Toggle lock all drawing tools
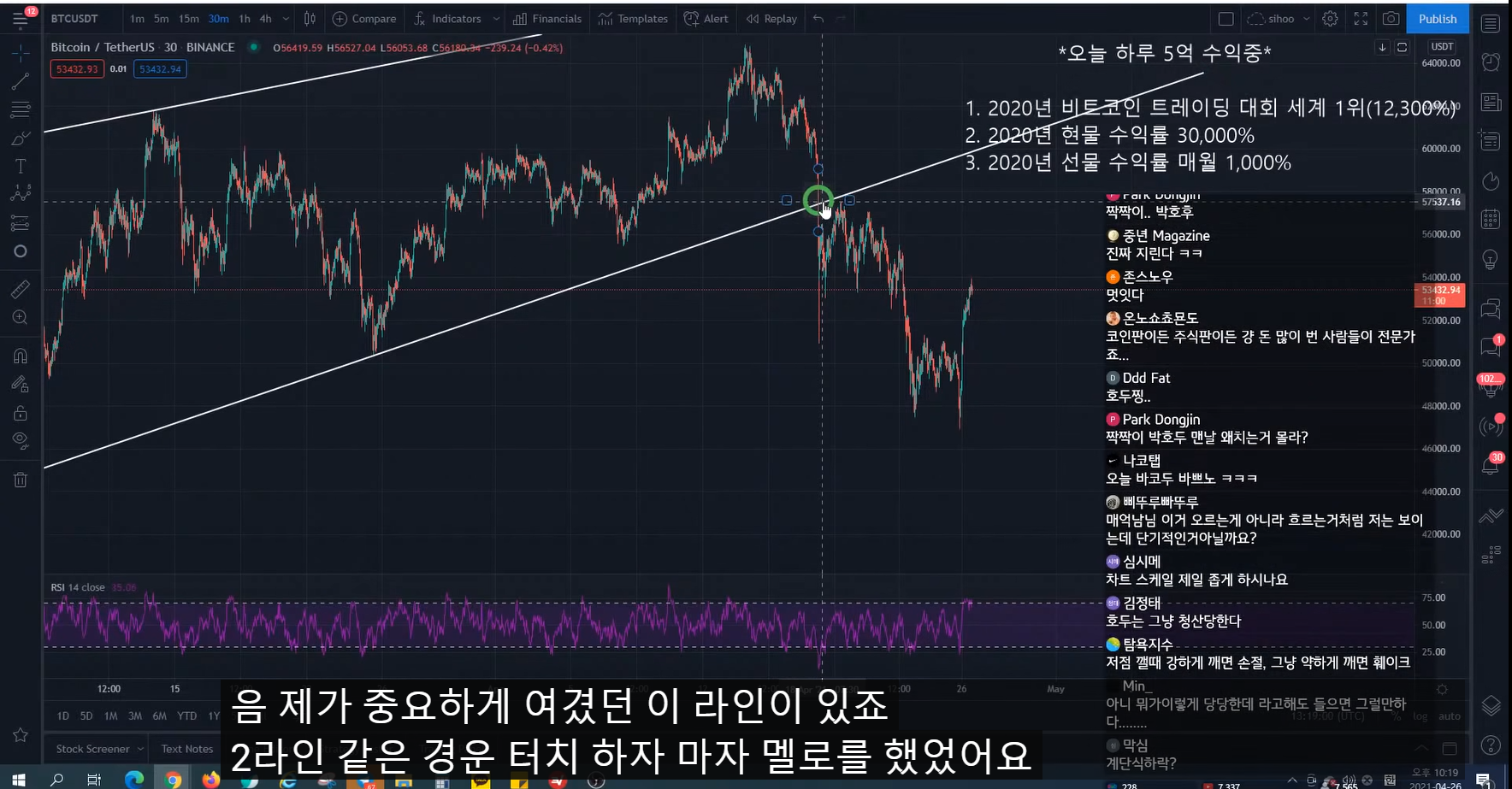1512x789 pixels. point(21,413)
